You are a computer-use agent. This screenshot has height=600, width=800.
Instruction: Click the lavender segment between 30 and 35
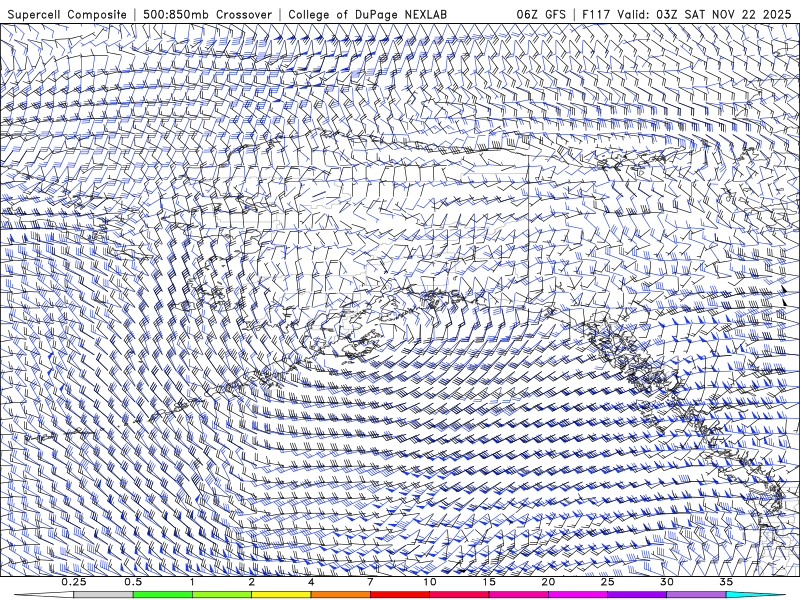(x=696, y=595)
